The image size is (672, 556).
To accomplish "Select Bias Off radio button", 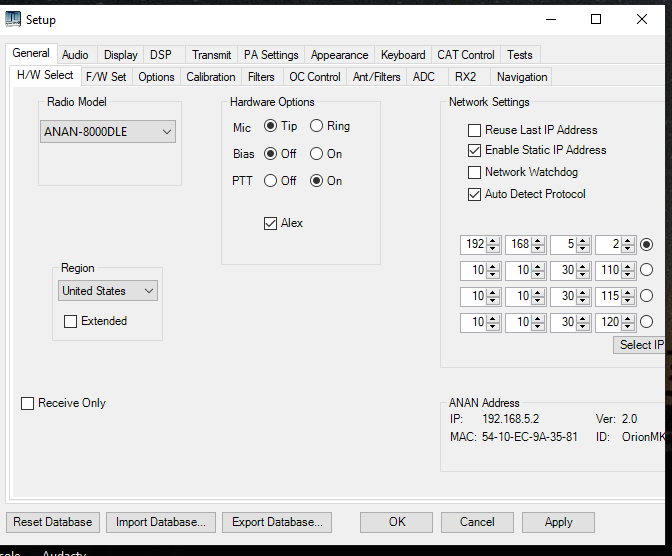I will (x=270, y=153).
